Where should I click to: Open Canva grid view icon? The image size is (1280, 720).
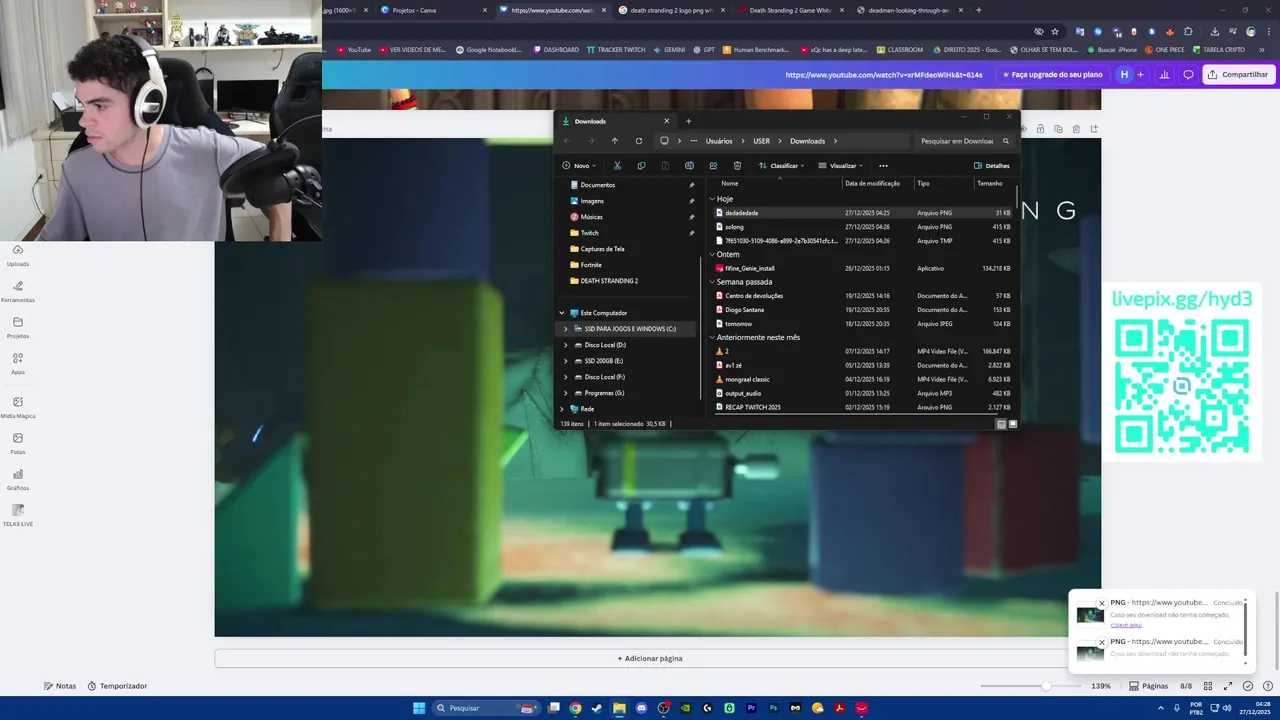[1208, 686]
